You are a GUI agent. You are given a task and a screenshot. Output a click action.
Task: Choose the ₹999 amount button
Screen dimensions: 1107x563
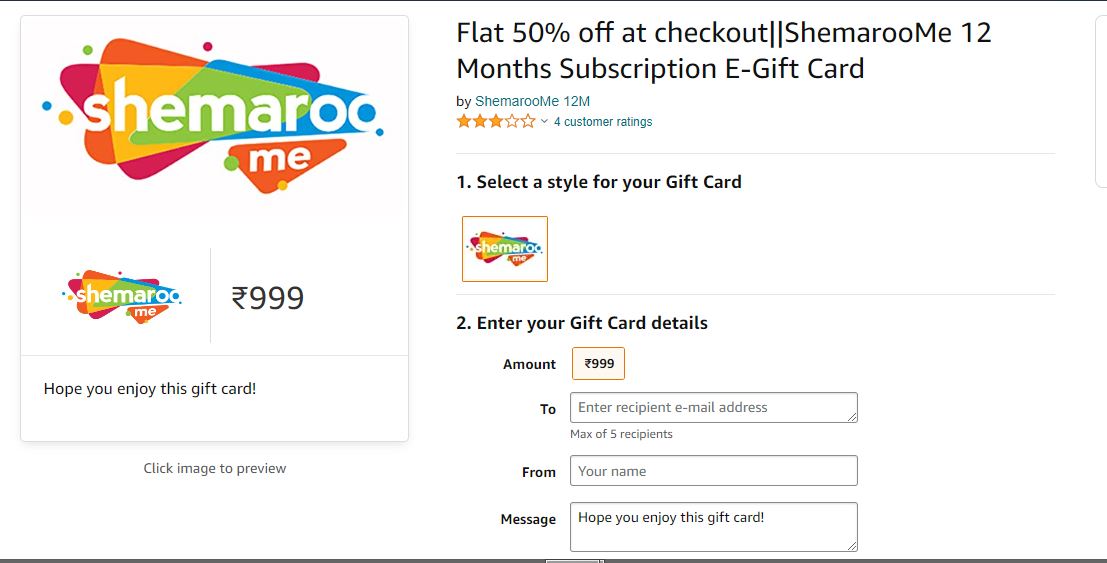(598, 364)
